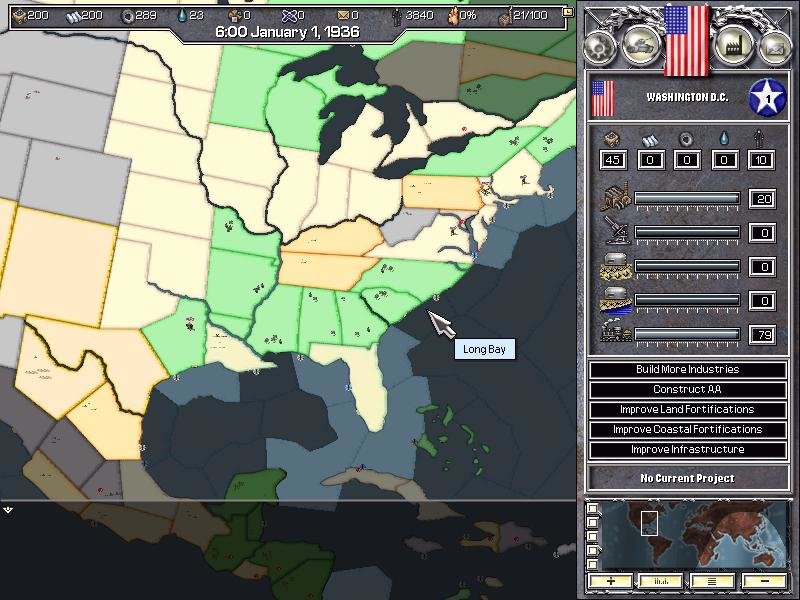800x600 pixels.
Task: Click the province steel resource icon
Action: tap(649, 139)
